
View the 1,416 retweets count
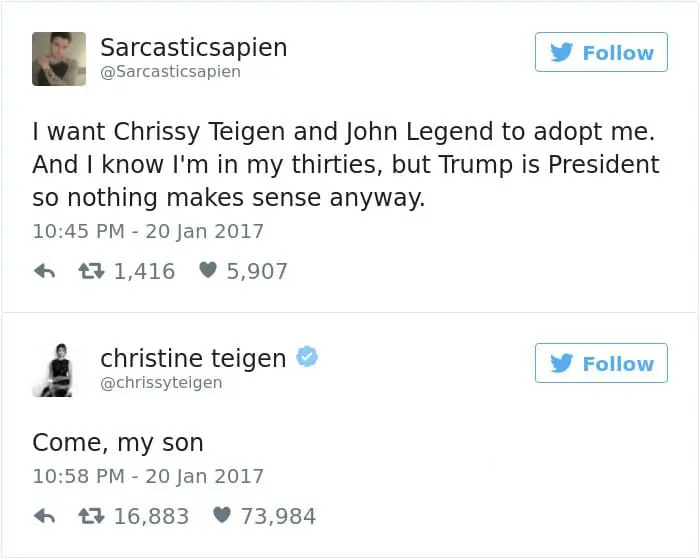click(x=144, y=271)
